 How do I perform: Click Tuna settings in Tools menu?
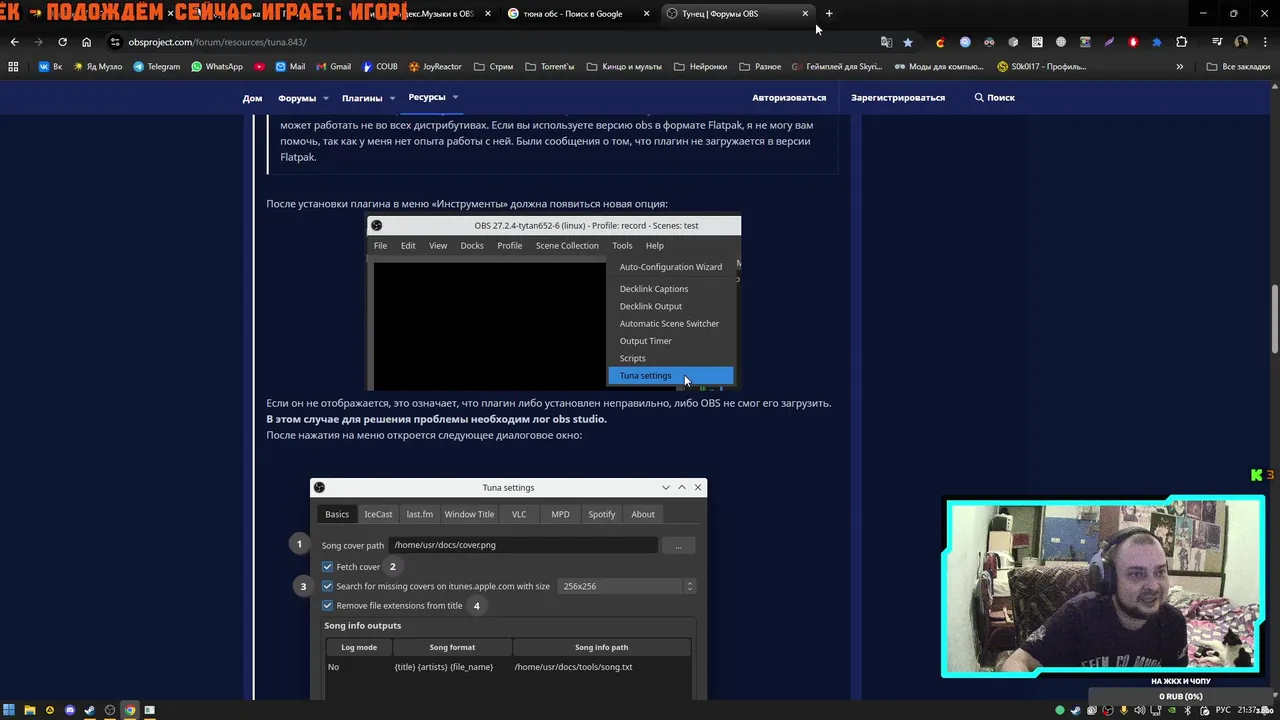[x=670, y=376]
